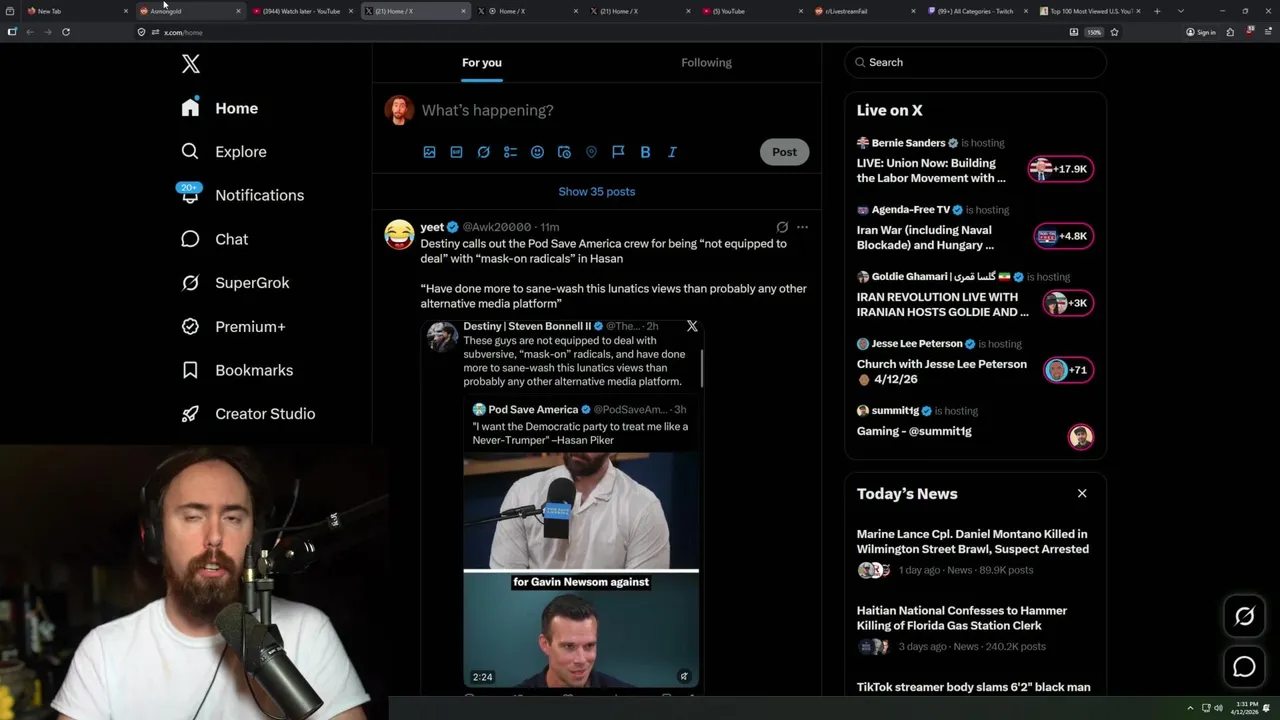Open IRAN REVOLUTION LIVE broadcast
This screenshot has height=720, width=1280.
[942, 305]
